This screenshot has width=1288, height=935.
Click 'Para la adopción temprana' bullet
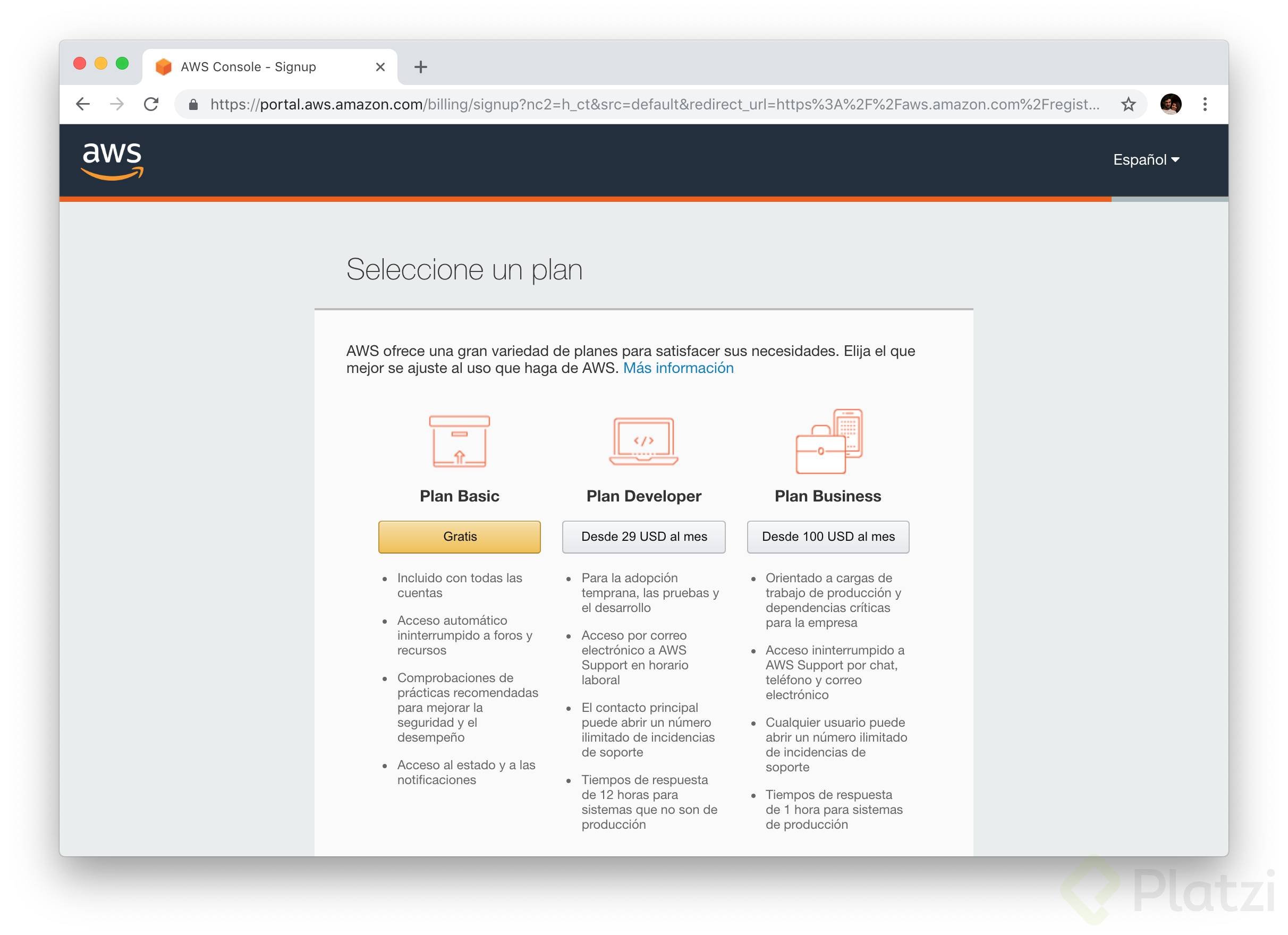[650, 593]
